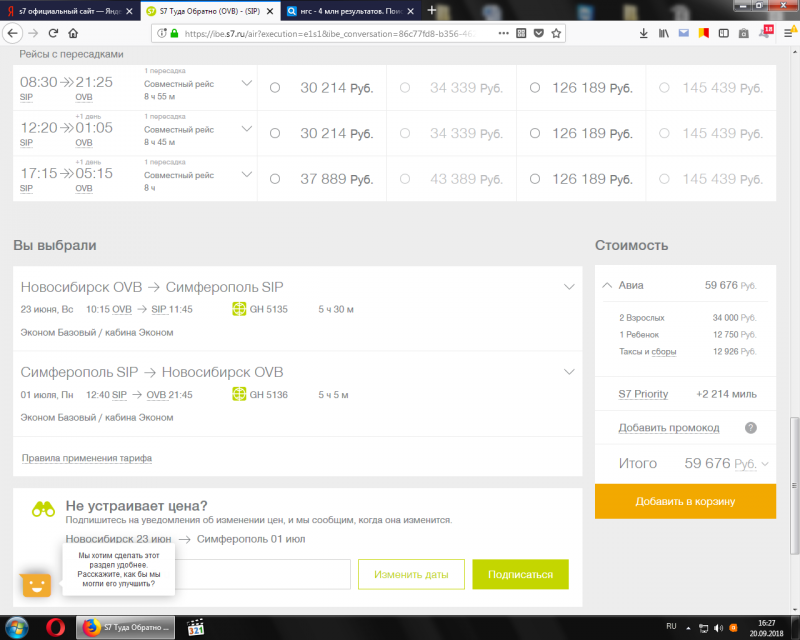This screenshot has height=640, width=800.
Task: Click the browser reload icon
Action: coord(53,33)
